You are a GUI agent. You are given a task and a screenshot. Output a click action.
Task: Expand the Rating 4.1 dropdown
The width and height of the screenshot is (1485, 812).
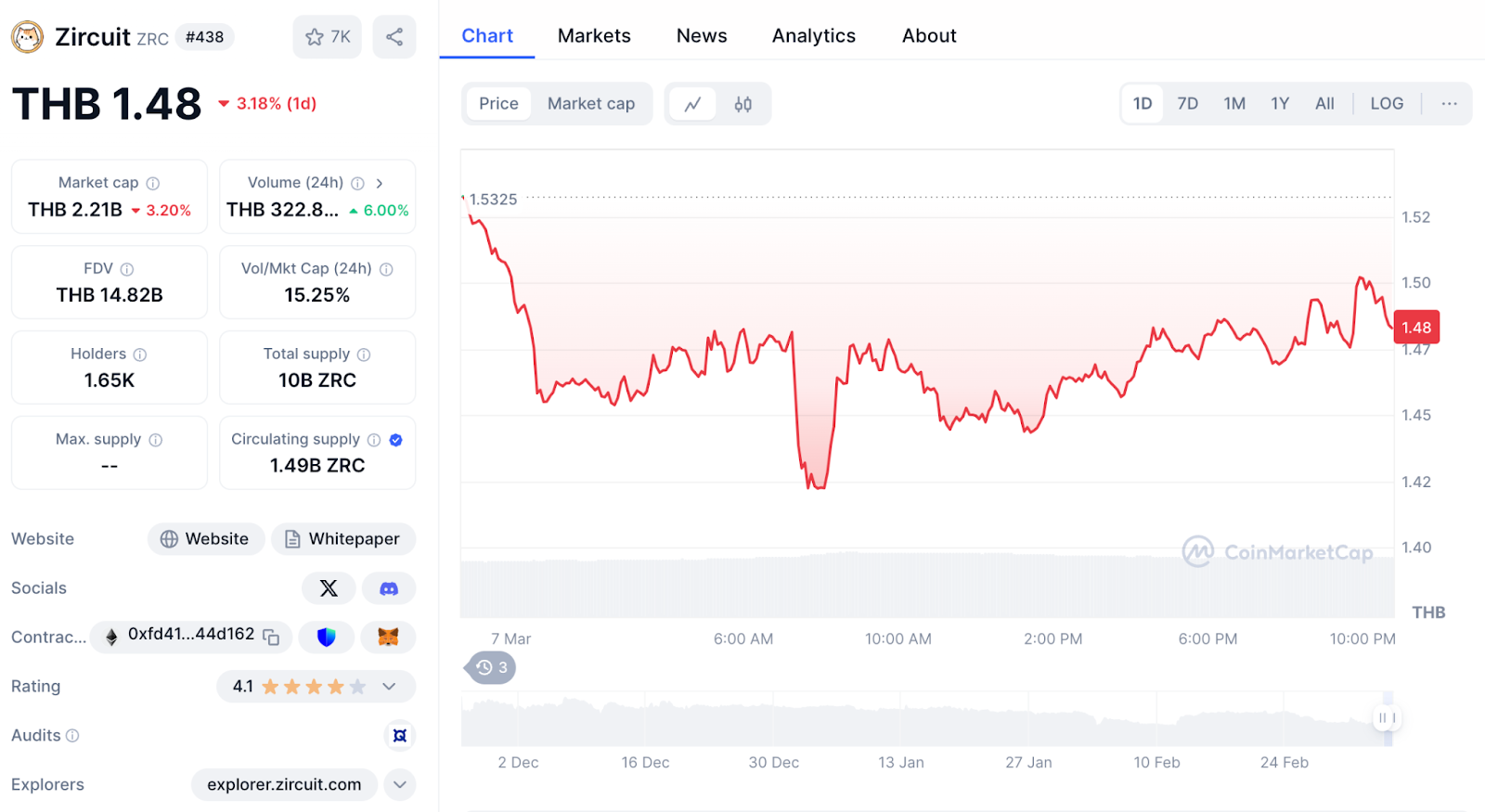pos(390,687)
